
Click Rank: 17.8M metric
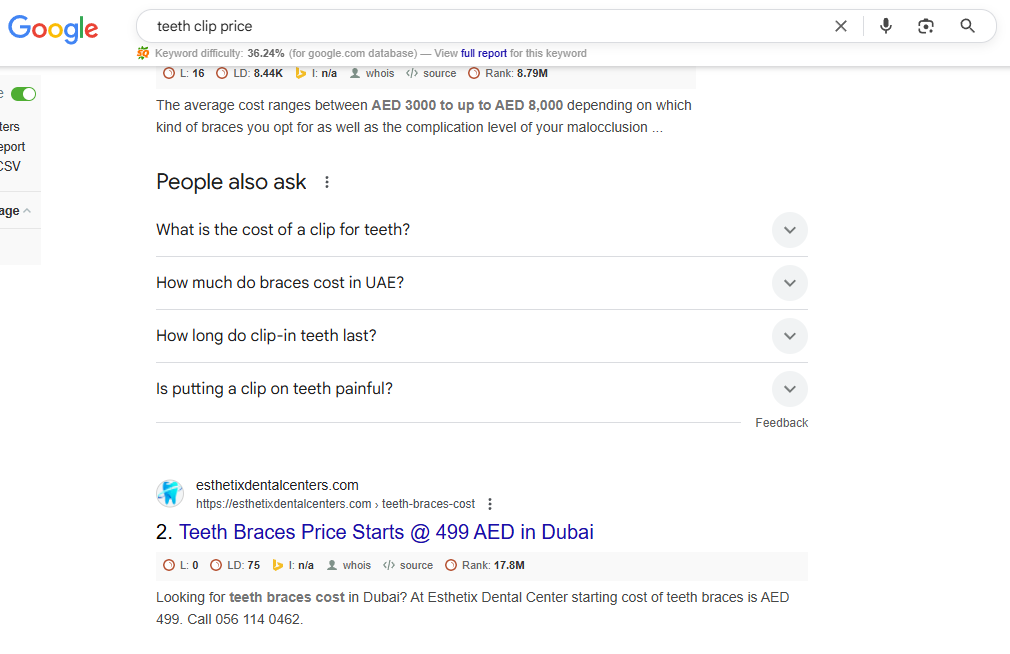[x=484, y=565]
